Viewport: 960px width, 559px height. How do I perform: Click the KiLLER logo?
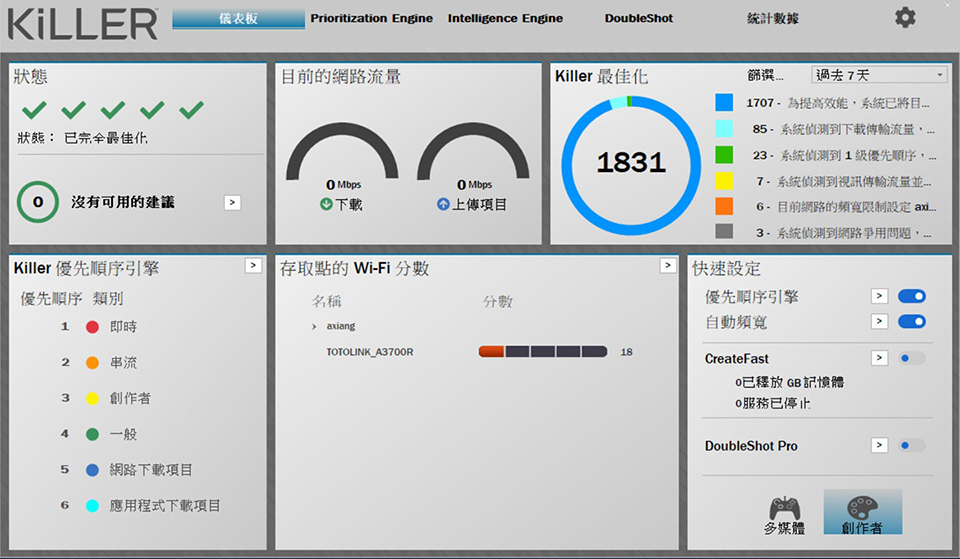point(83,24)
